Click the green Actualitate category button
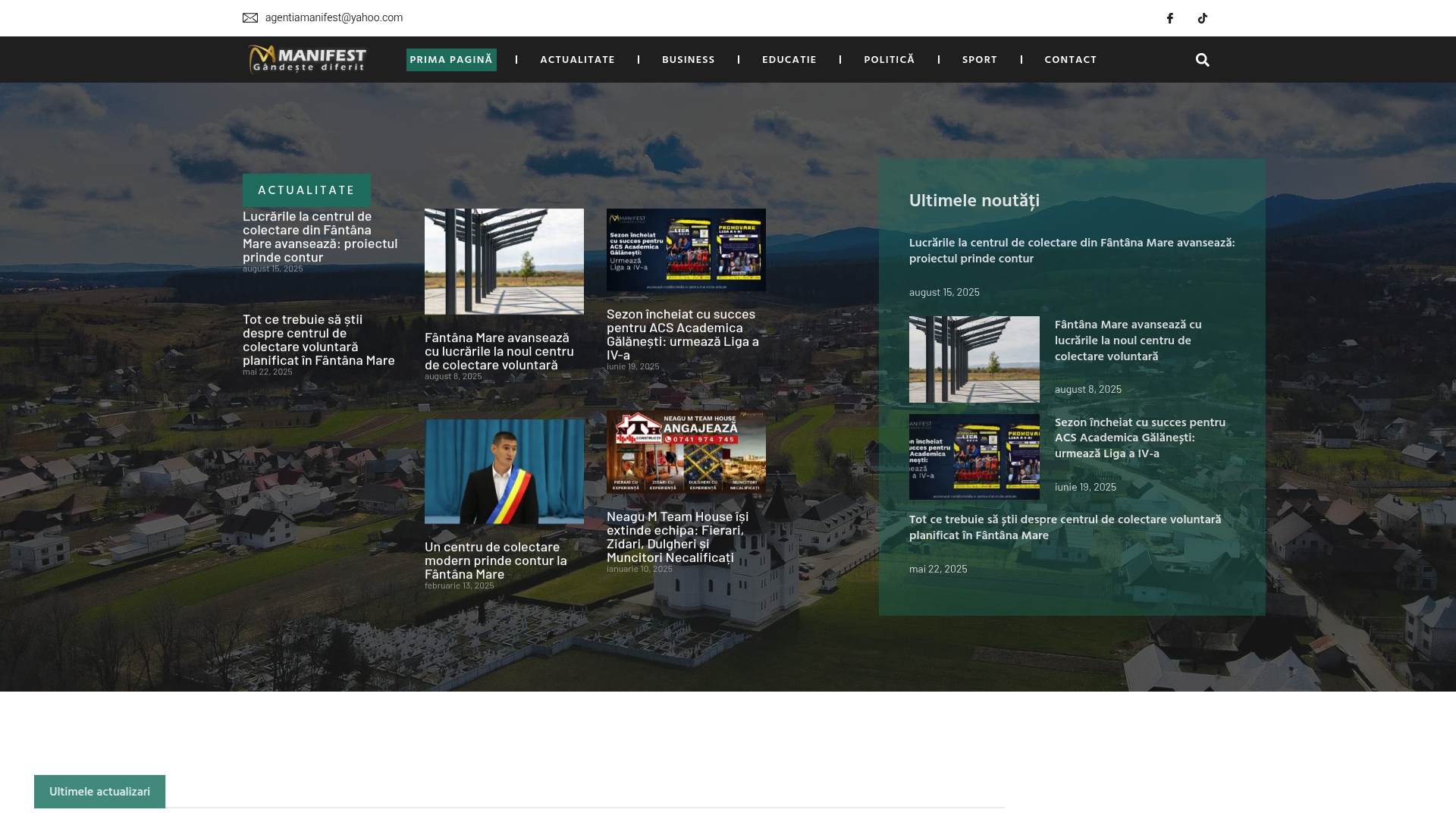1456x819 pixels. (306, 190)
